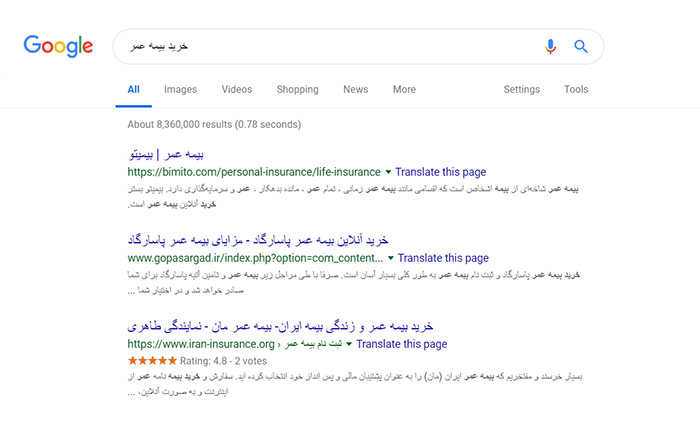This screenshot has width=700, height=424.
Task: Translate the gopasargad.ir result page
Action: (x=443, y=258)
